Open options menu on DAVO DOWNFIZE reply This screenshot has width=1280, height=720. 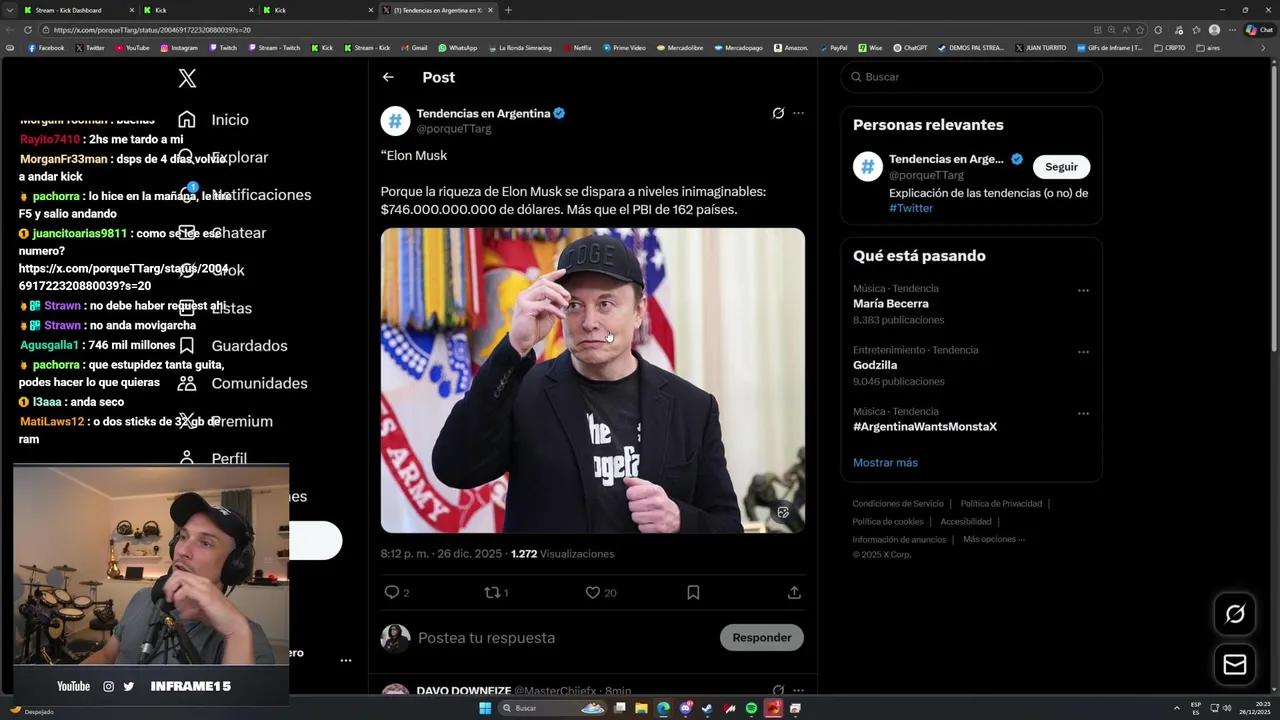coord(798,691)
